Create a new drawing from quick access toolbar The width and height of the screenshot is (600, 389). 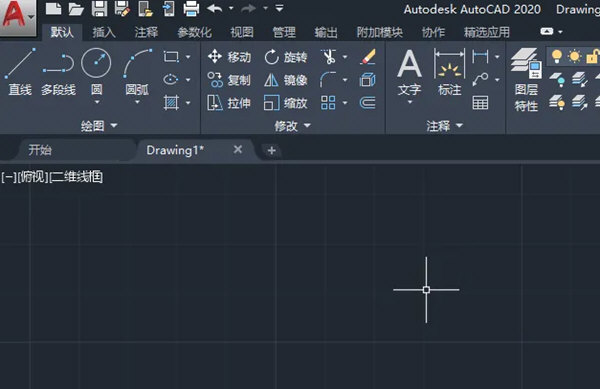click(53, 8)
